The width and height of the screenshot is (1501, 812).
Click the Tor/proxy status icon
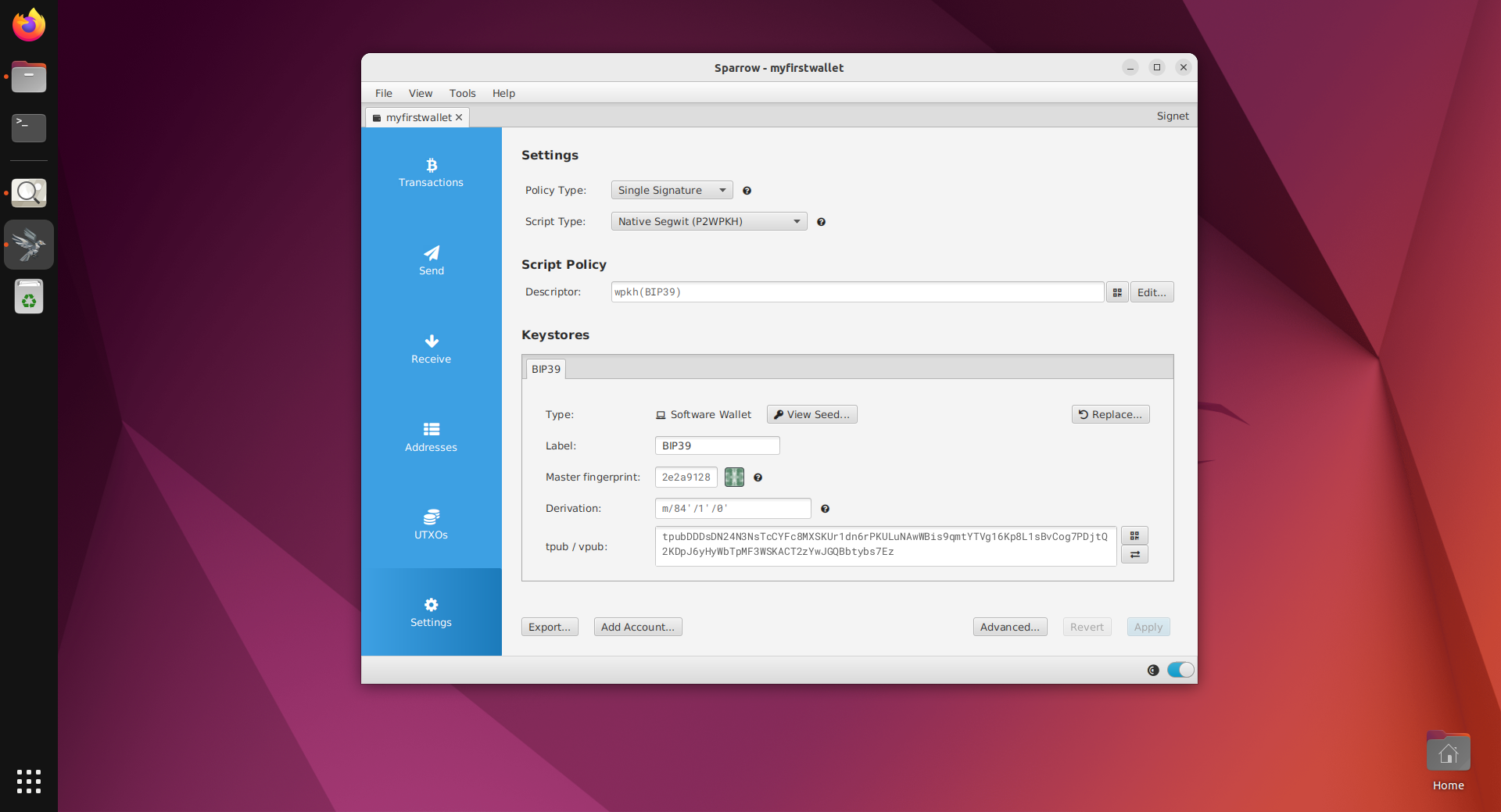[1153, 670]
